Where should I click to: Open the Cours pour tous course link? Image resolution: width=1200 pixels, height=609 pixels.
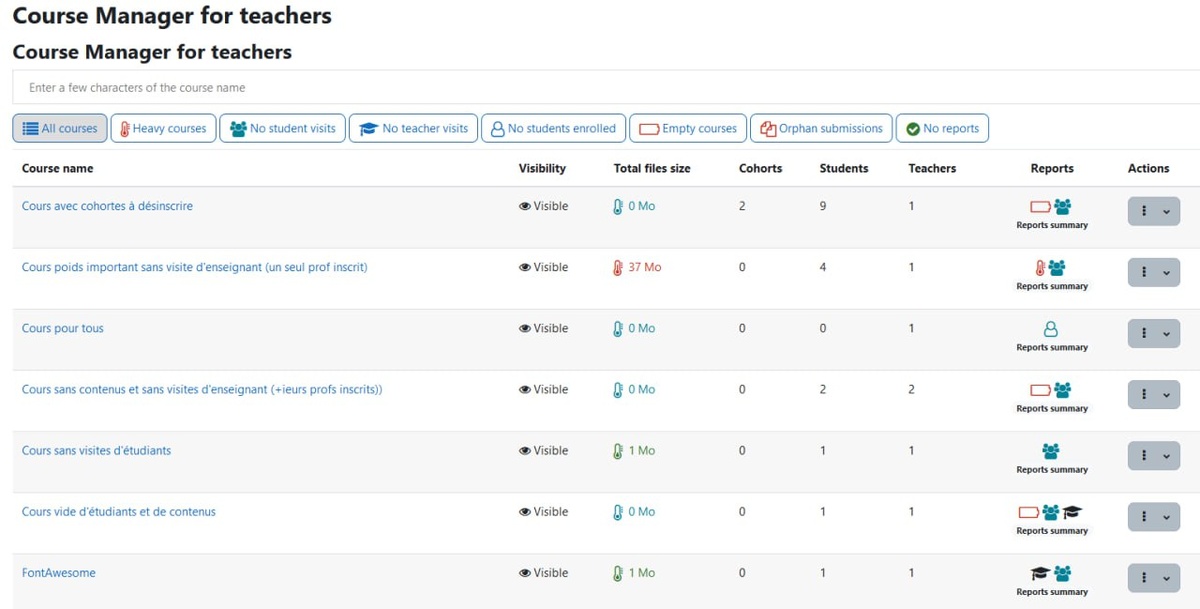[x=63, y=328]
